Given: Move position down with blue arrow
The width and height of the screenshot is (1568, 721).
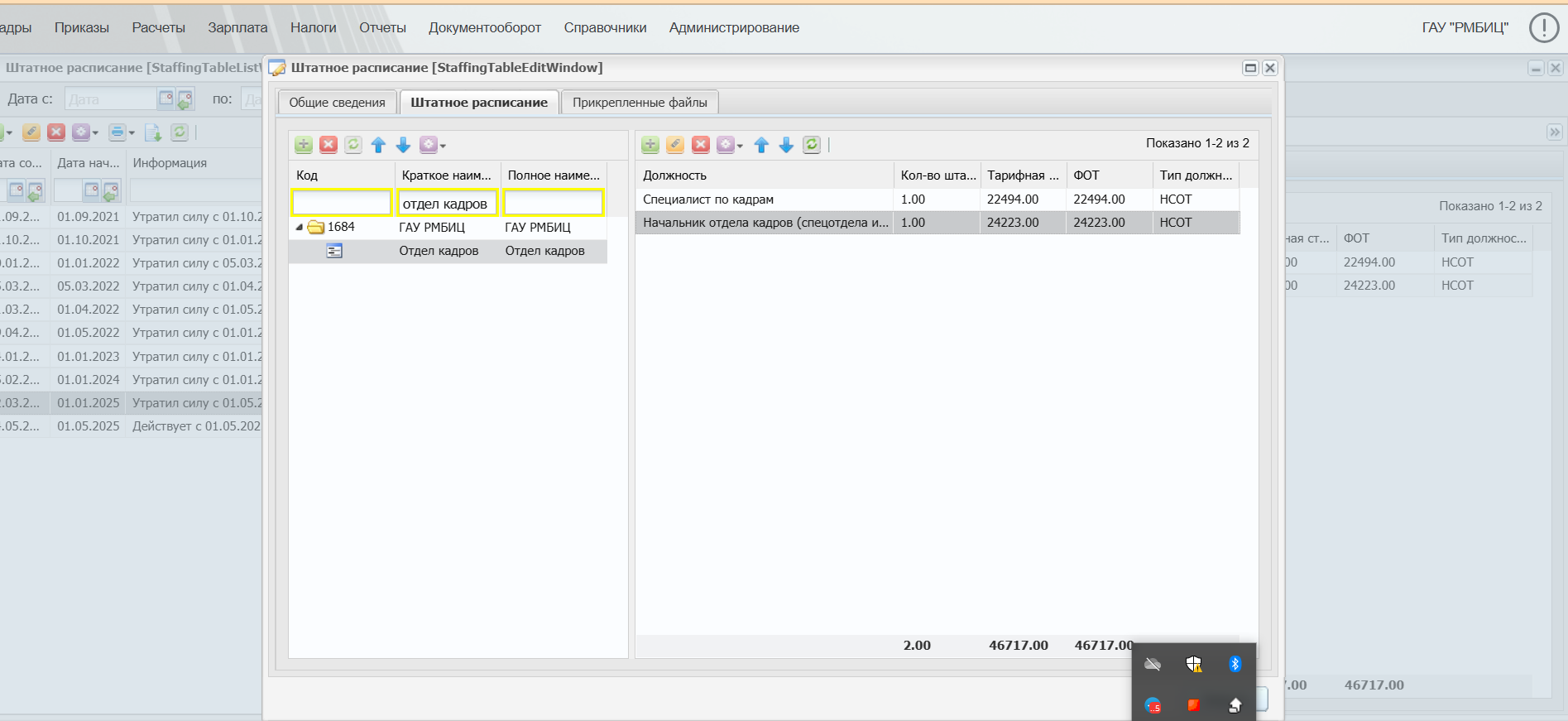Looking at the screenshot, I should [x=786, y=145].
